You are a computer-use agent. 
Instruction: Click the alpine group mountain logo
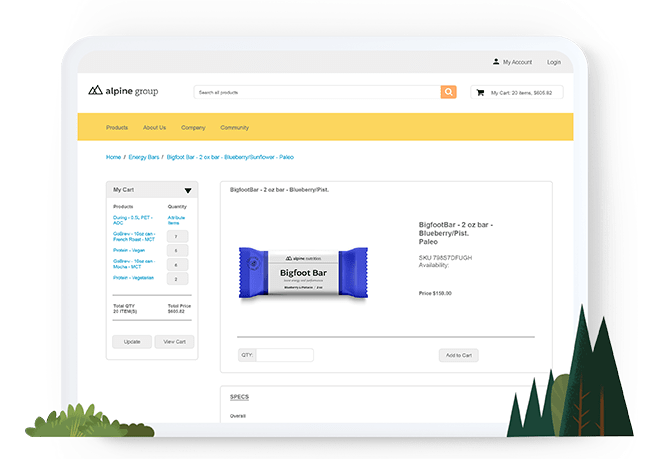click(x=97, y=91)
